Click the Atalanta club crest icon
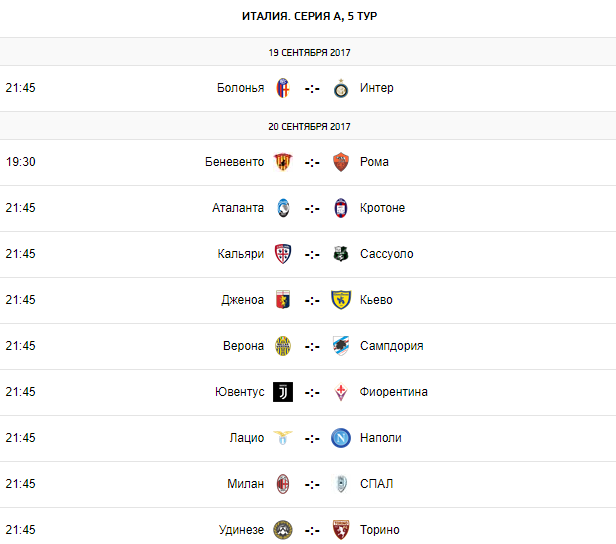 [x=283, y=208]
